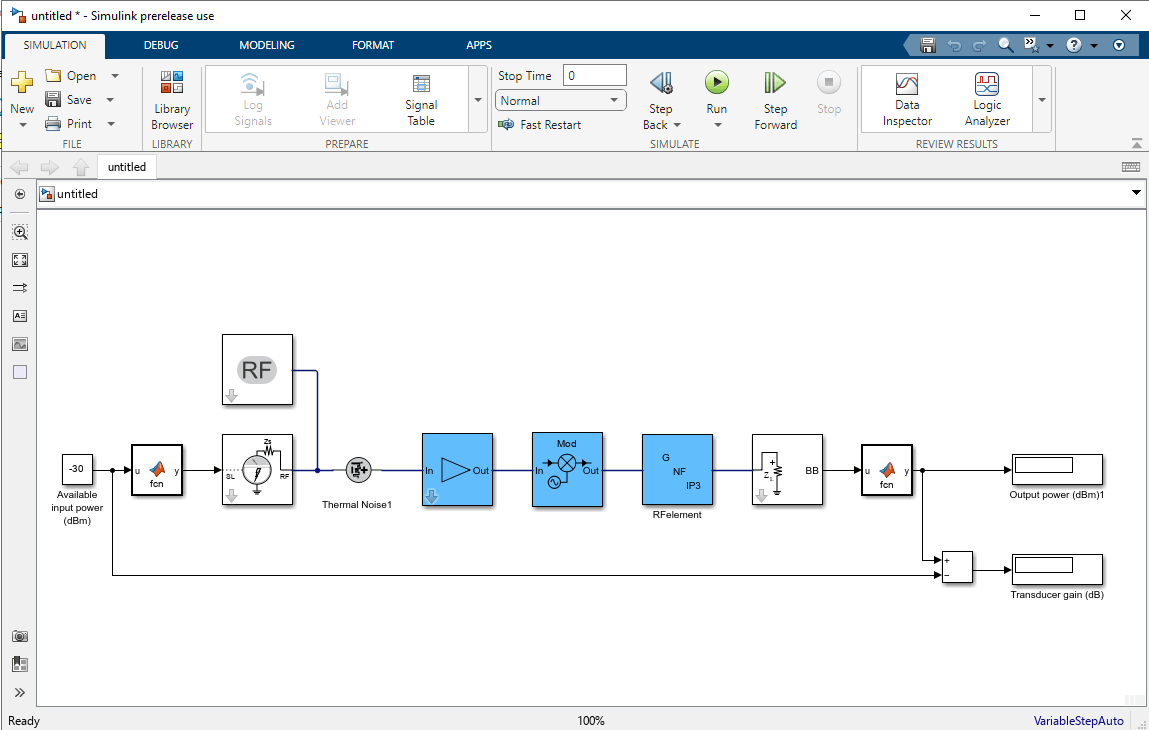1149x730 pixels.
Task: Open the Signal Table
Action: [421, 100]
